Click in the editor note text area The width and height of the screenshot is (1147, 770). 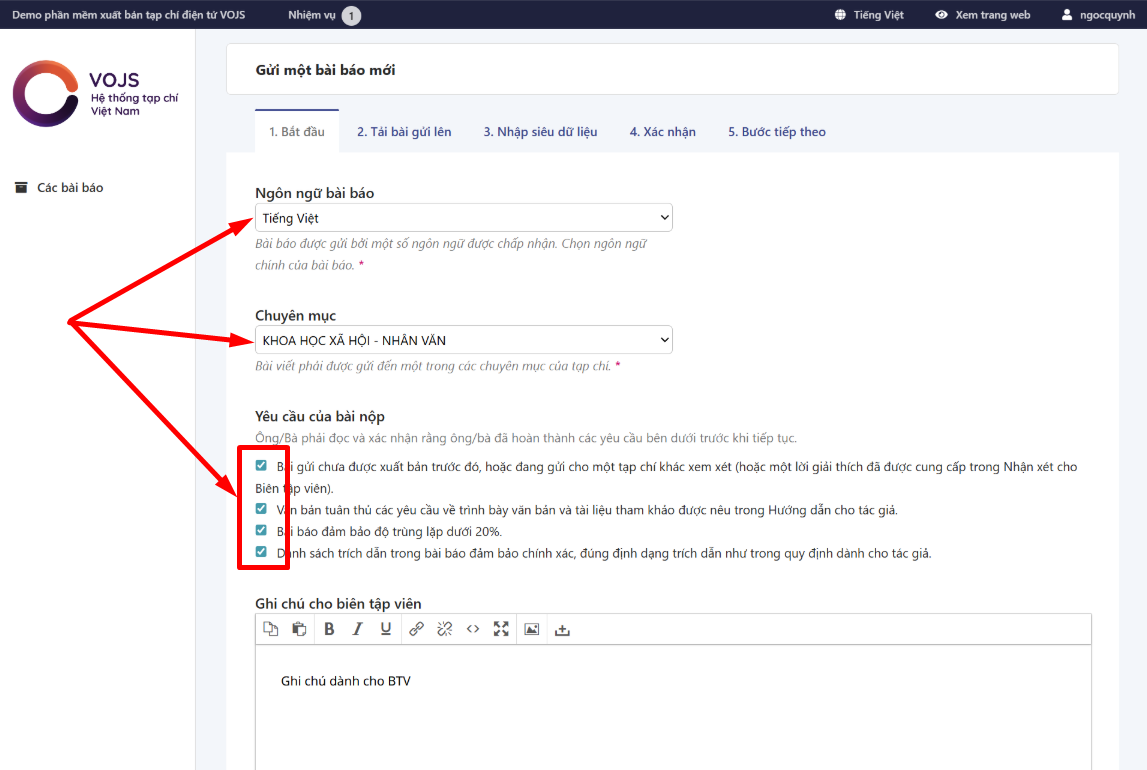[x=672, y=710]
